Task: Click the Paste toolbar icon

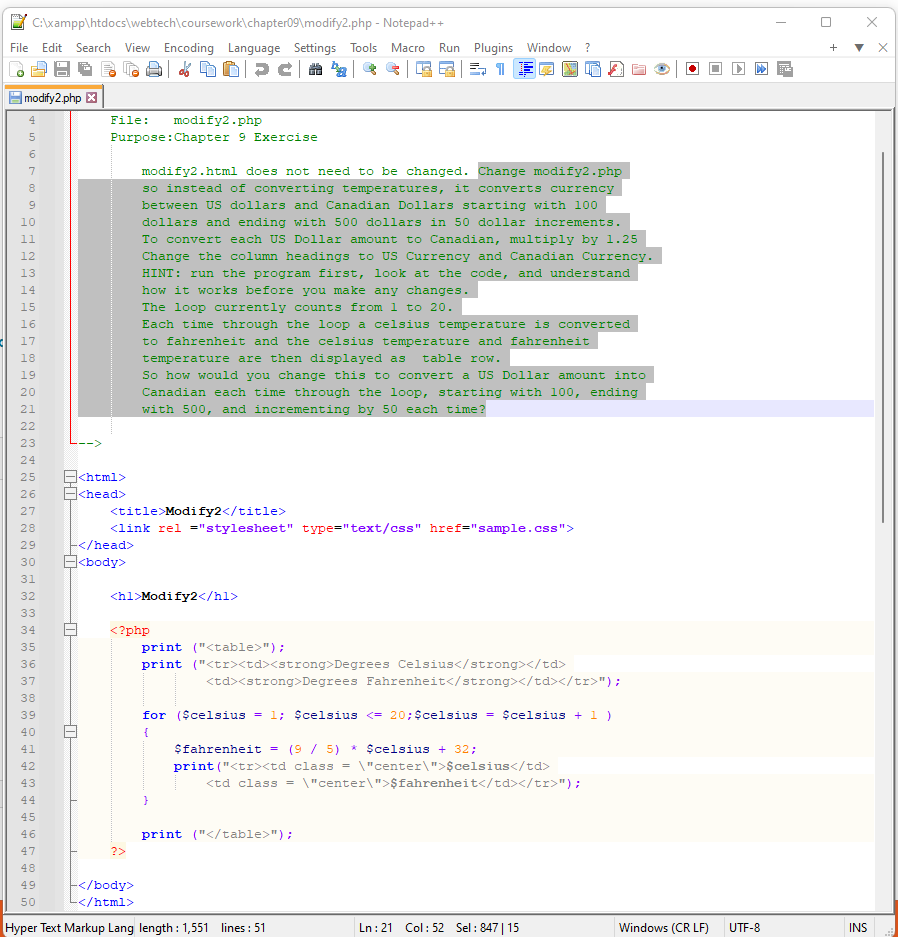Action: click(231, 69)
